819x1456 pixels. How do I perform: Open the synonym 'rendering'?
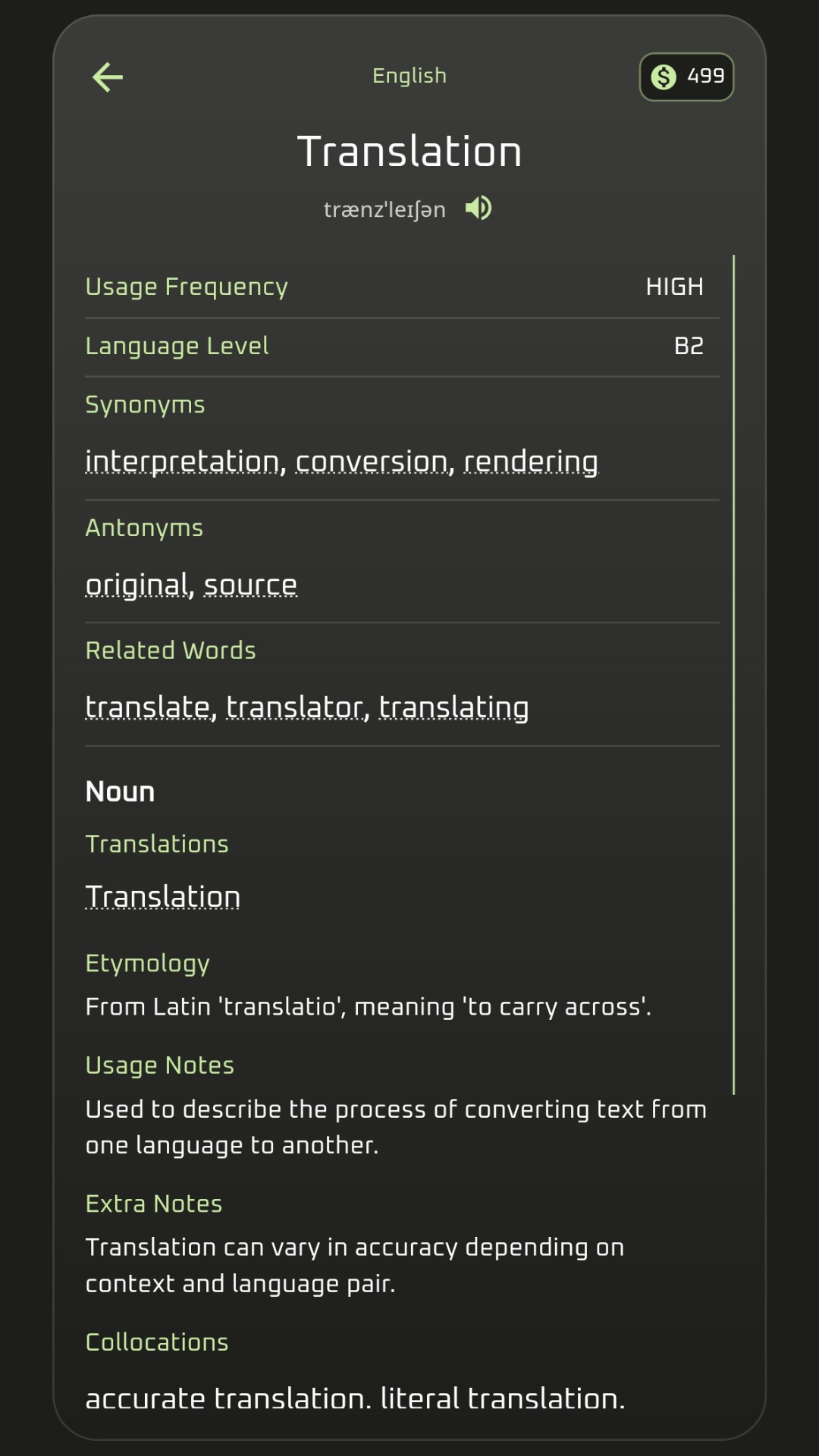click(x=530, y=460)
